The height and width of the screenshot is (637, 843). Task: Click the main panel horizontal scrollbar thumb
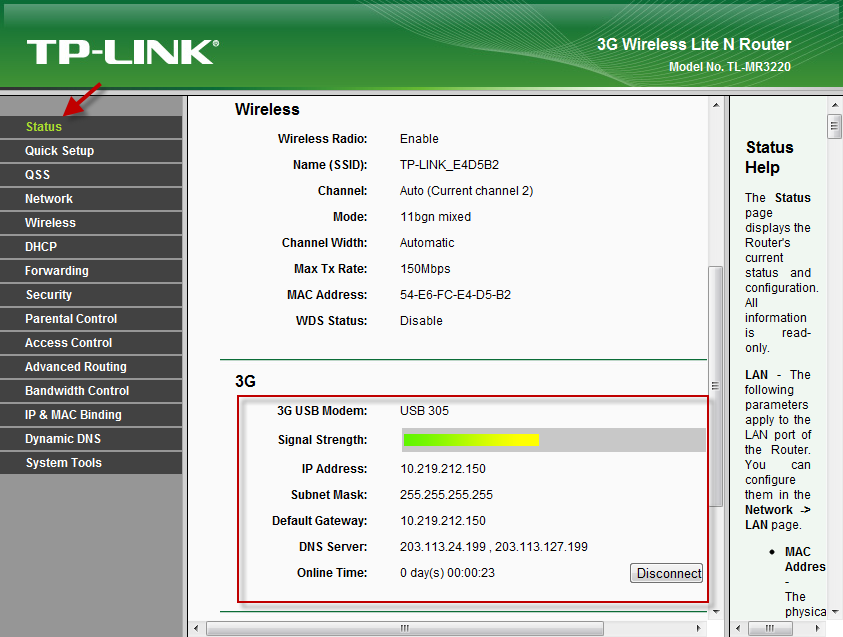pyautogui.click(x=405, y=628)
